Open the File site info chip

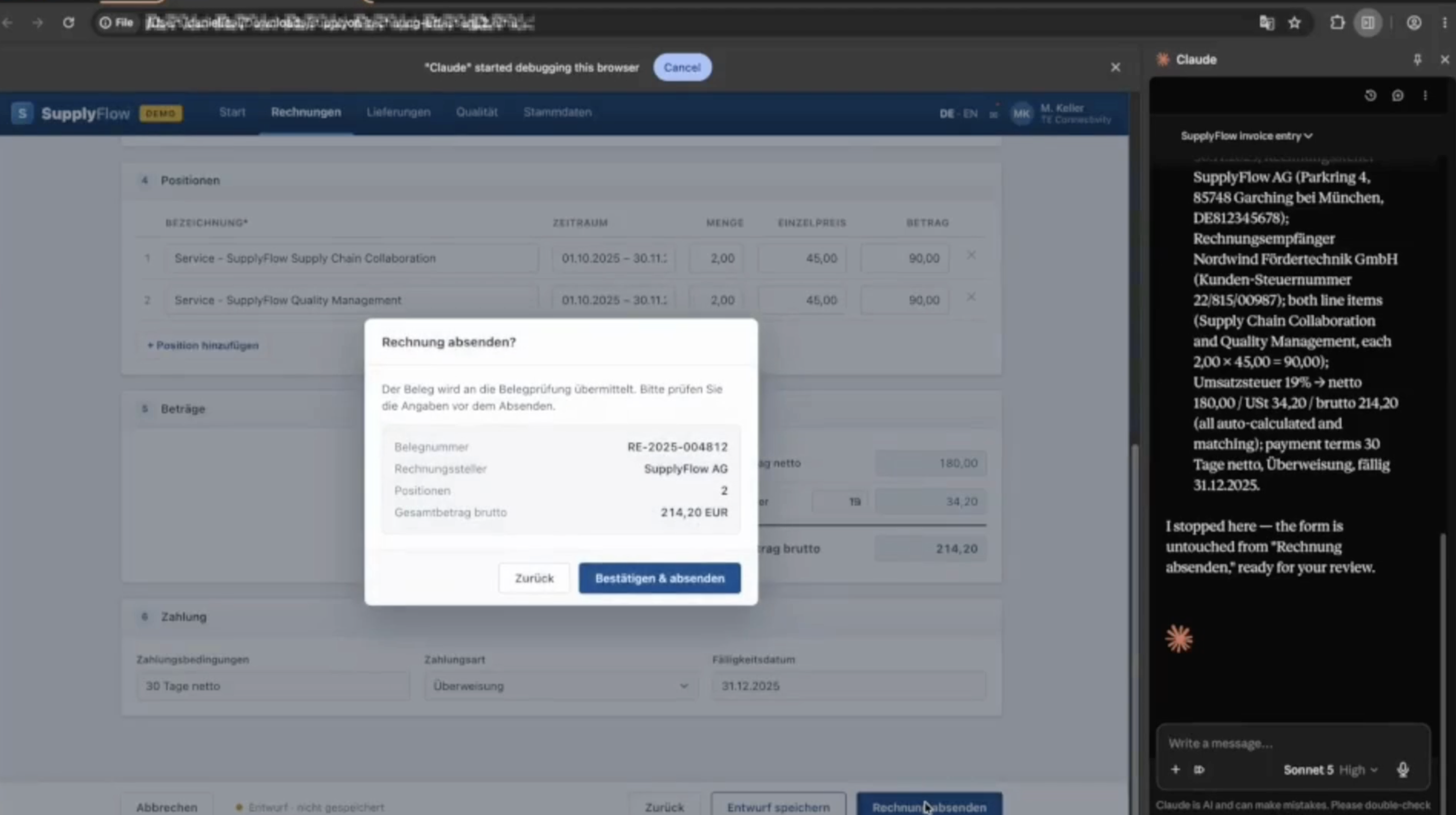tap(116, 23)
